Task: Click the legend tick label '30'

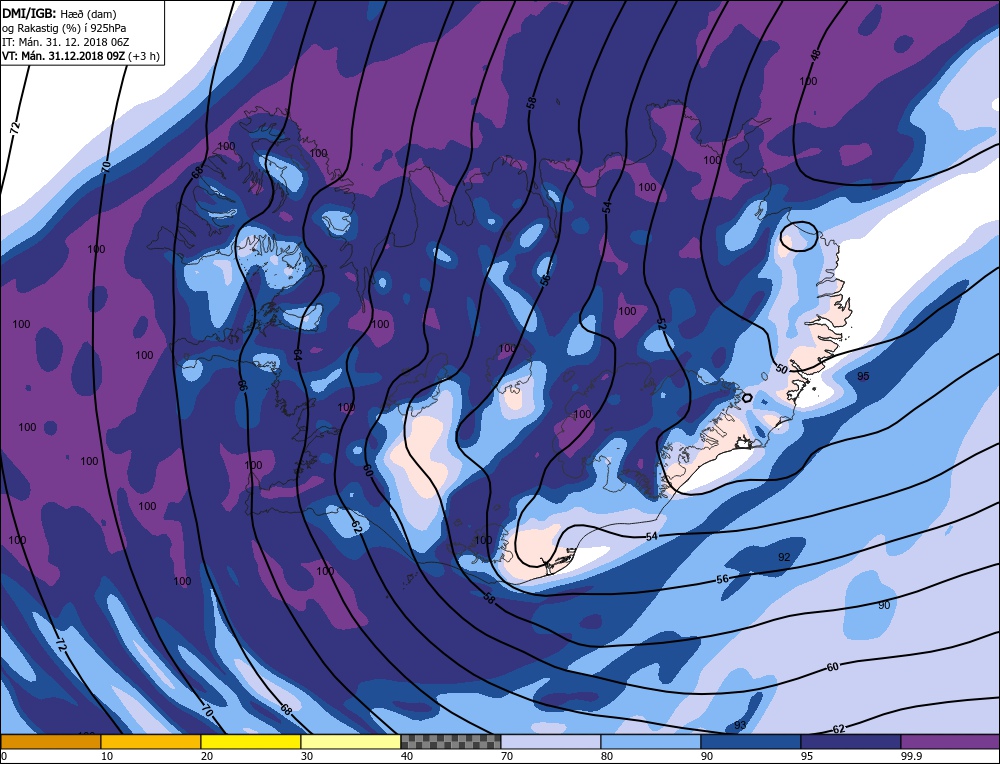Action: coord(306,756)
